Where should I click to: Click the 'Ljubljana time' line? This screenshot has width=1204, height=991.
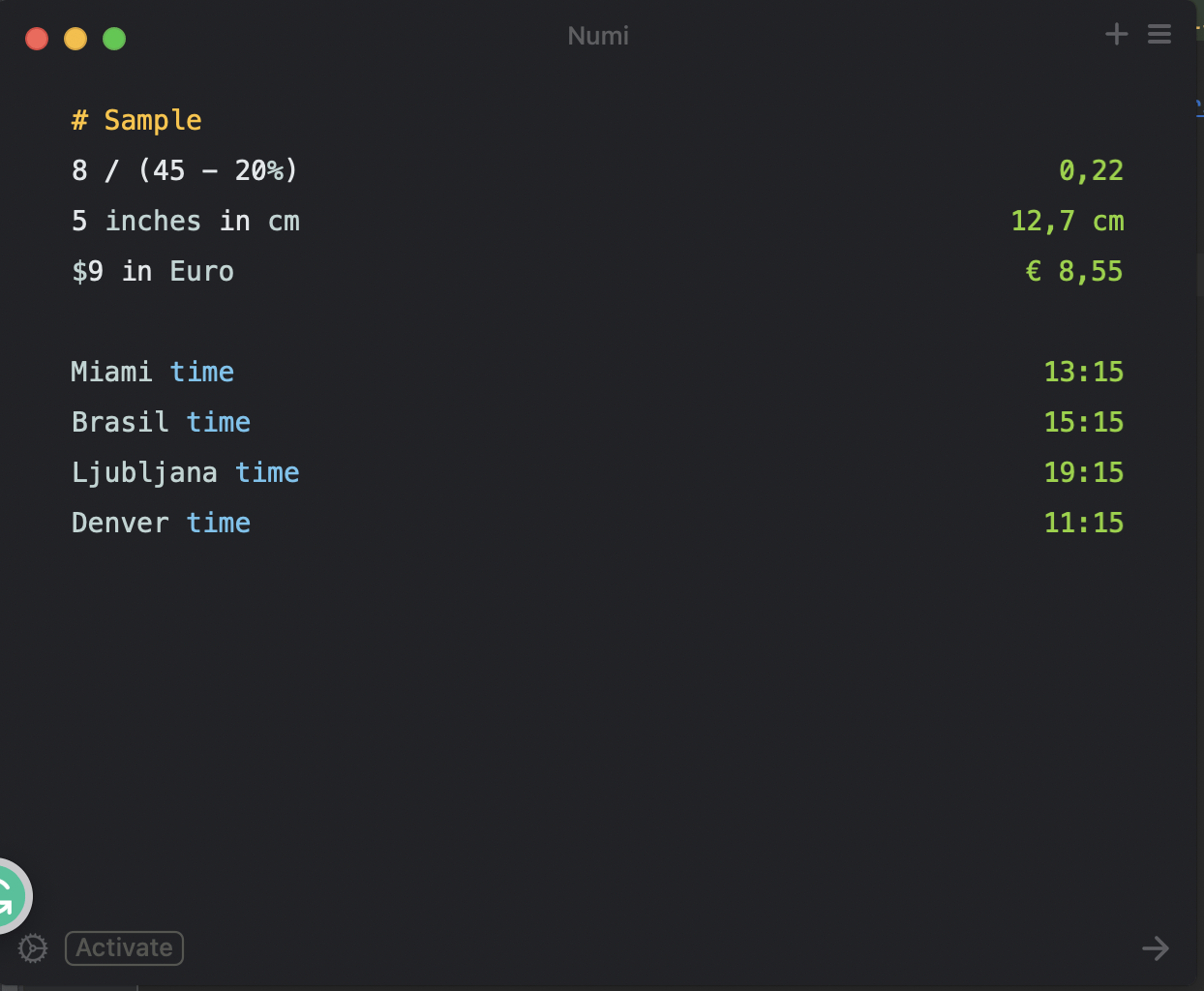(185, 472)
